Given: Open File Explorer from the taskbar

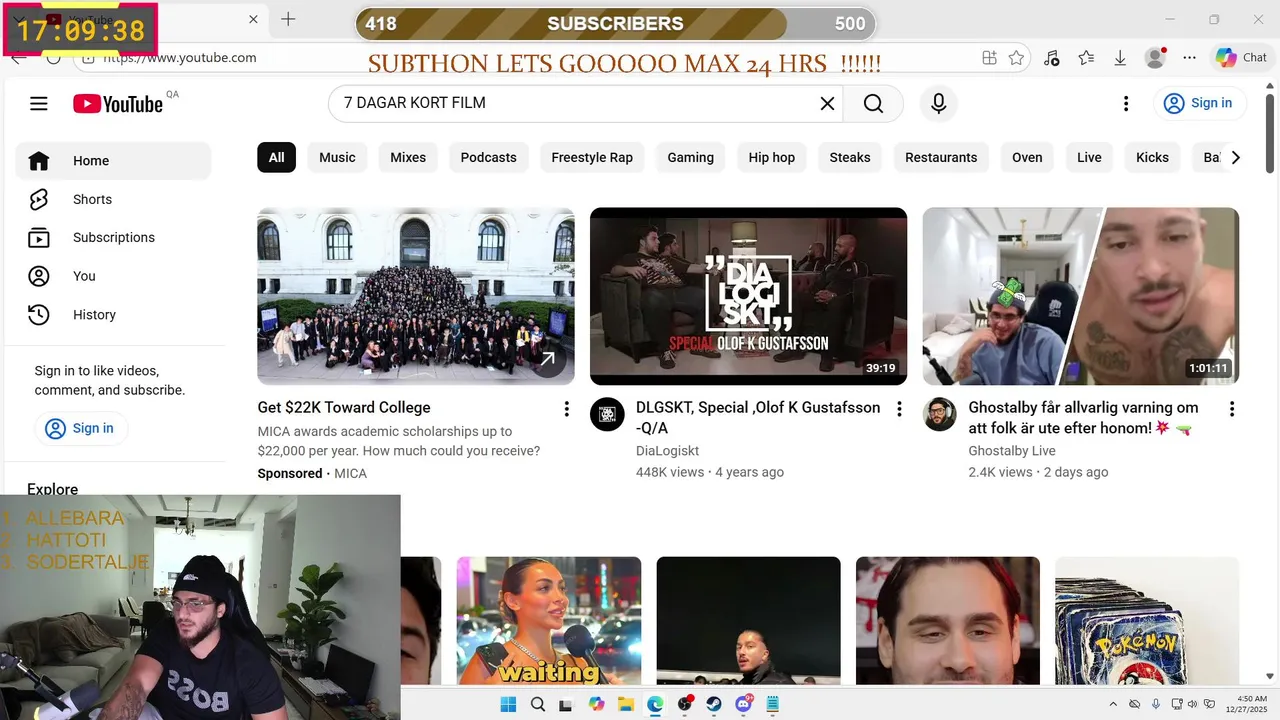Looking at the screenshot, I should [x=626, y=704].
